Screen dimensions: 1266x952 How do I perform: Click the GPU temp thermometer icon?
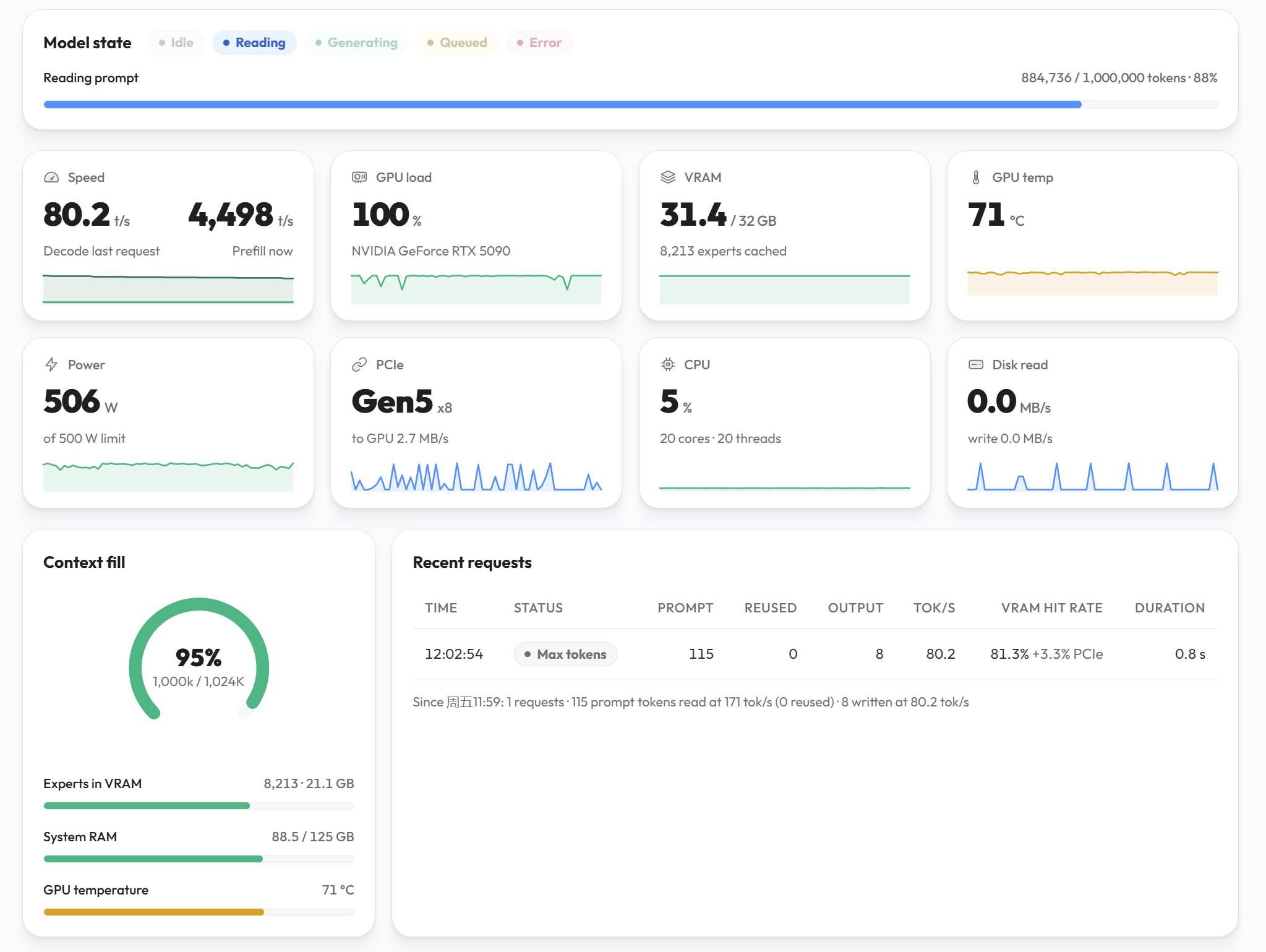point(976,178)
